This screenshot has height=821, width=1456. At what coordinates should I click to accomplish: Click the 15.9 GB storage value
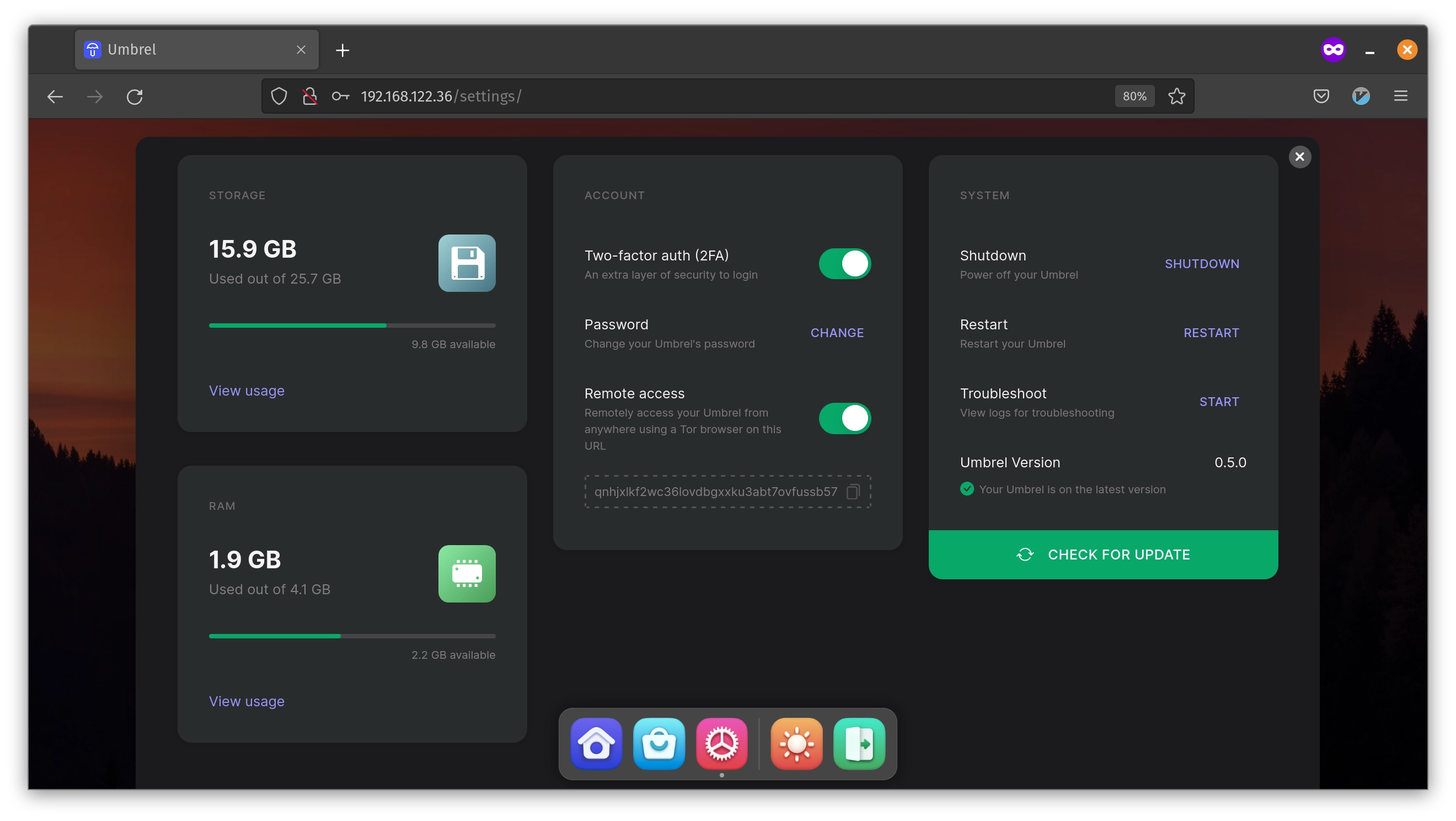(x=253, y=249)
